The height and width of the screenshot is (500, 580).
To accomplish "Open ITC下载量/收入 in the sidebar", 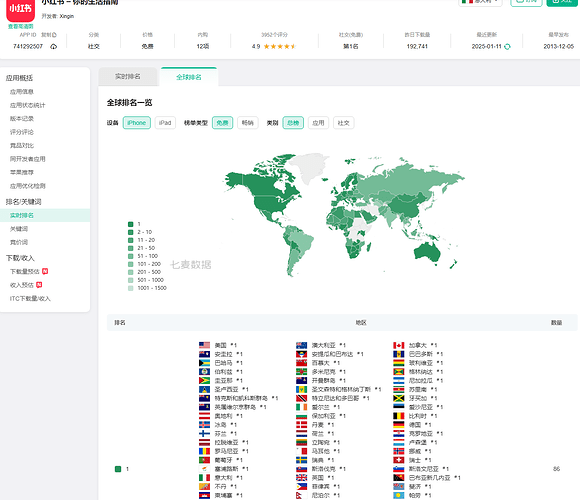I will tap(30, 298).
